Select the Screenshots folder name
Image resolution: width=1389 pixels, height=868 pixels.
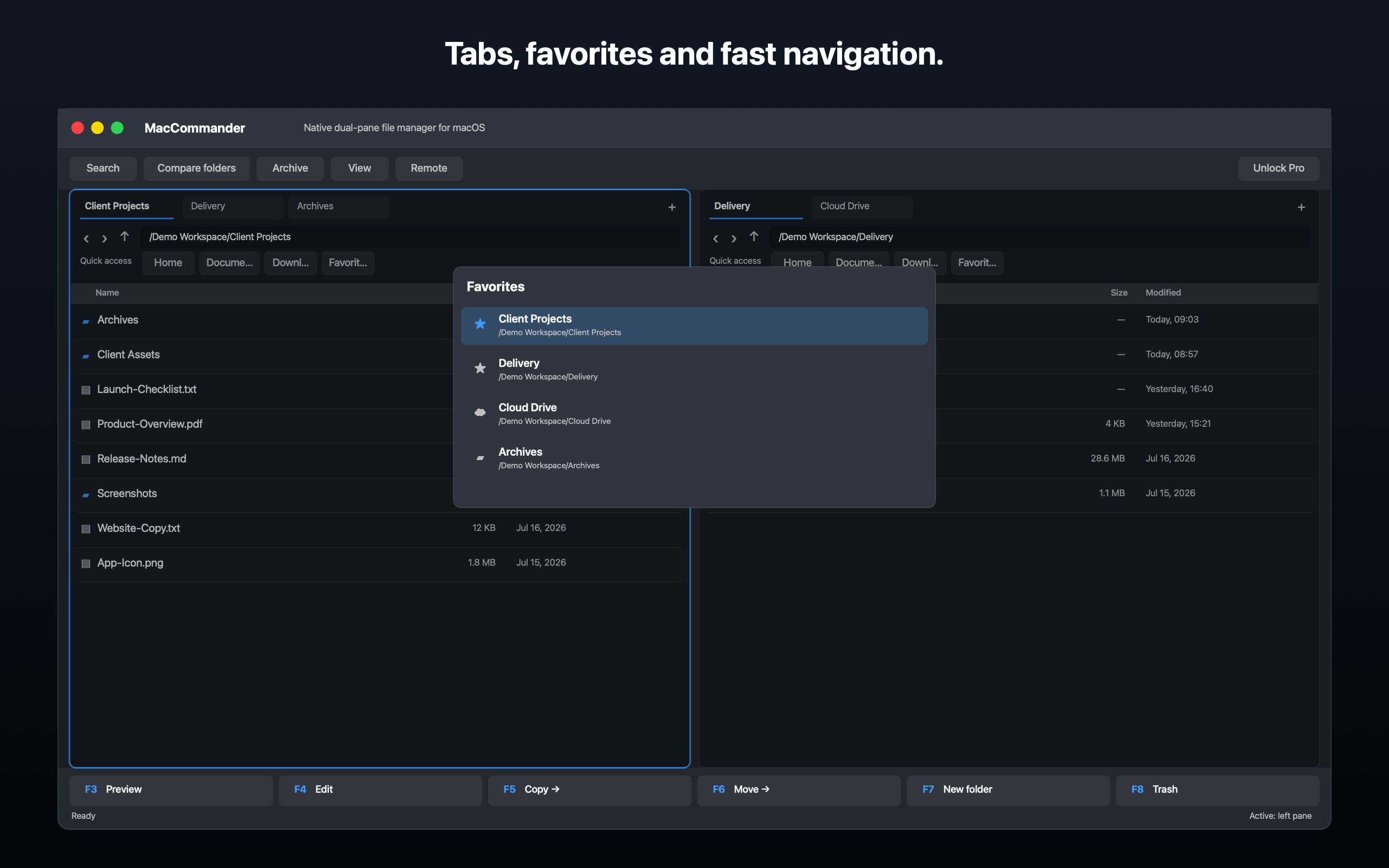pyautogui.click(x=127, y=494)
